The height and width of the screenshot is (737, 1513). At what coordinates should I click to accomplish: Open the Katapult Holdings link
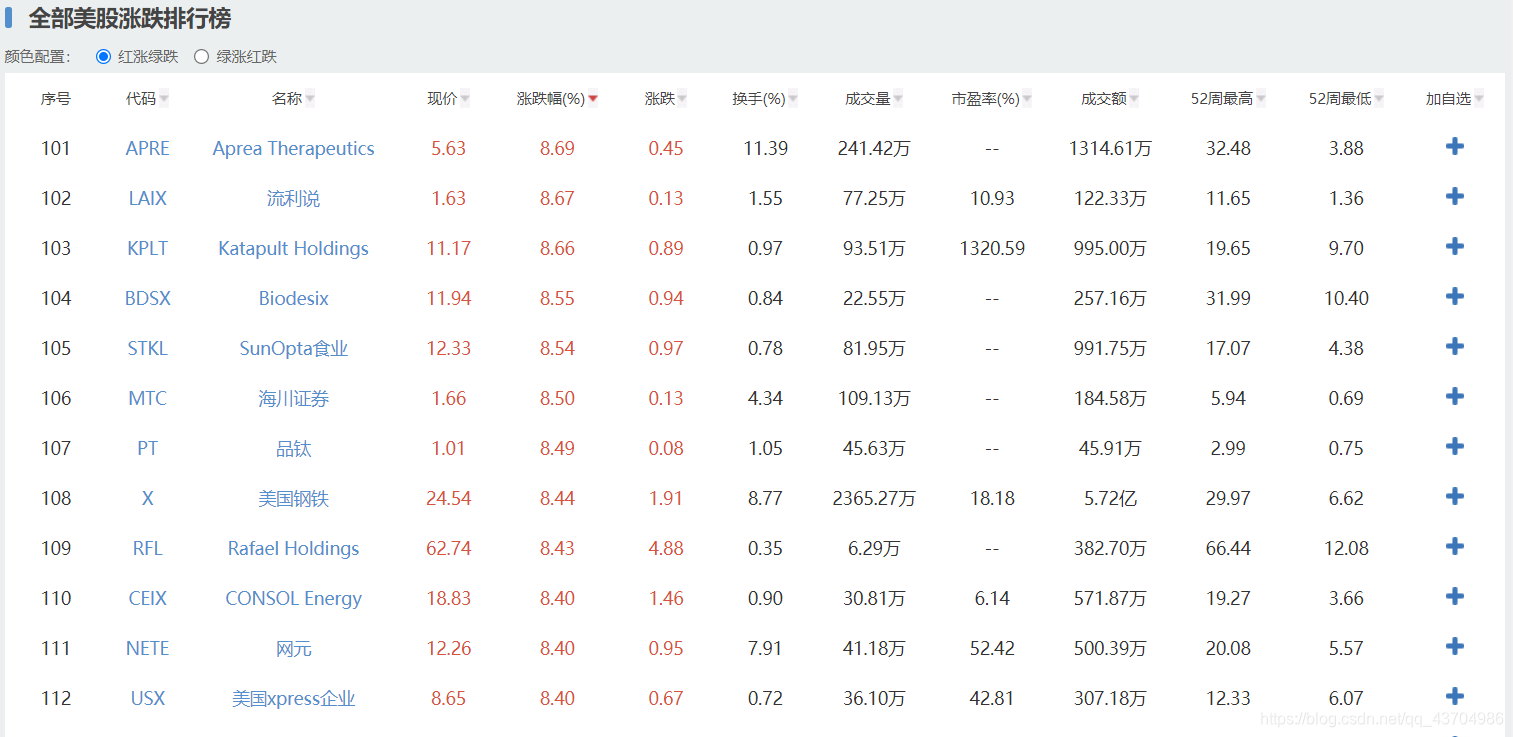(x=294, y=248)
